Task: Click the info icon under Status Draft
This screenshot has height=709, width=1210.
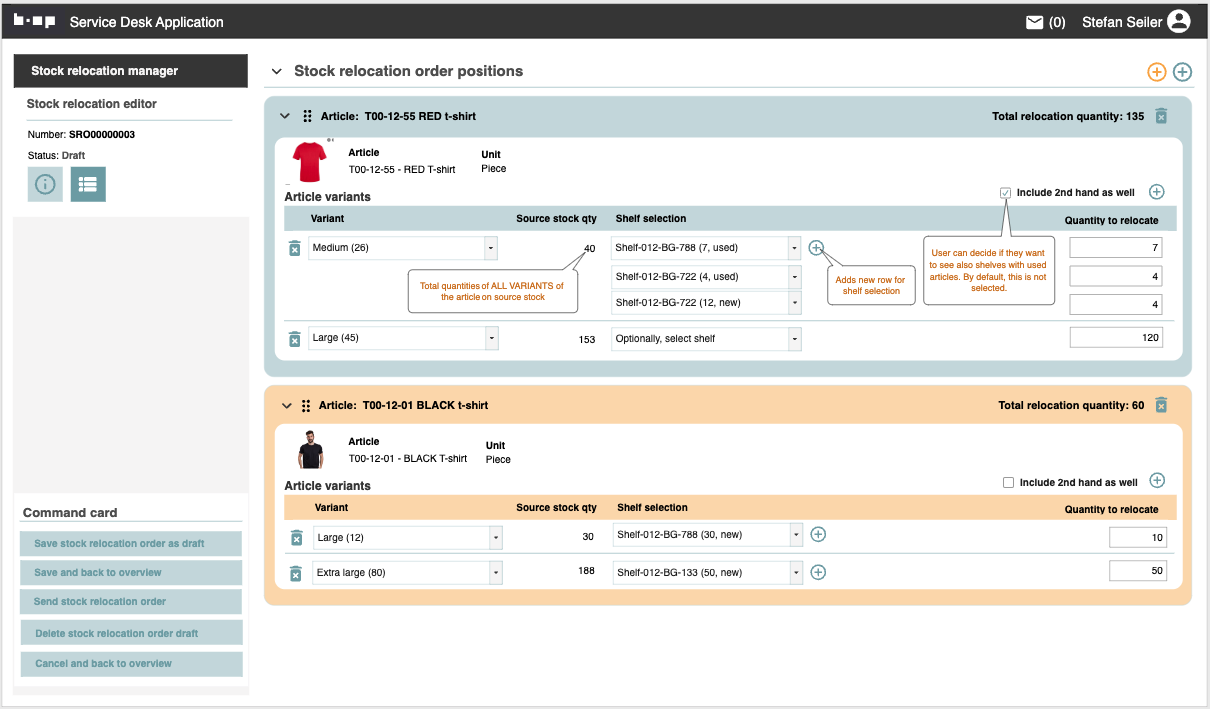Action: point(45,184)
